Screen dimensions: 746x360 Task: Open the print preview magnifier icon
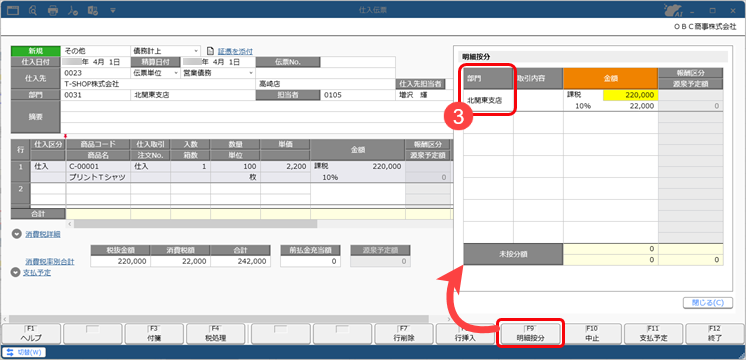click(33, 10)
